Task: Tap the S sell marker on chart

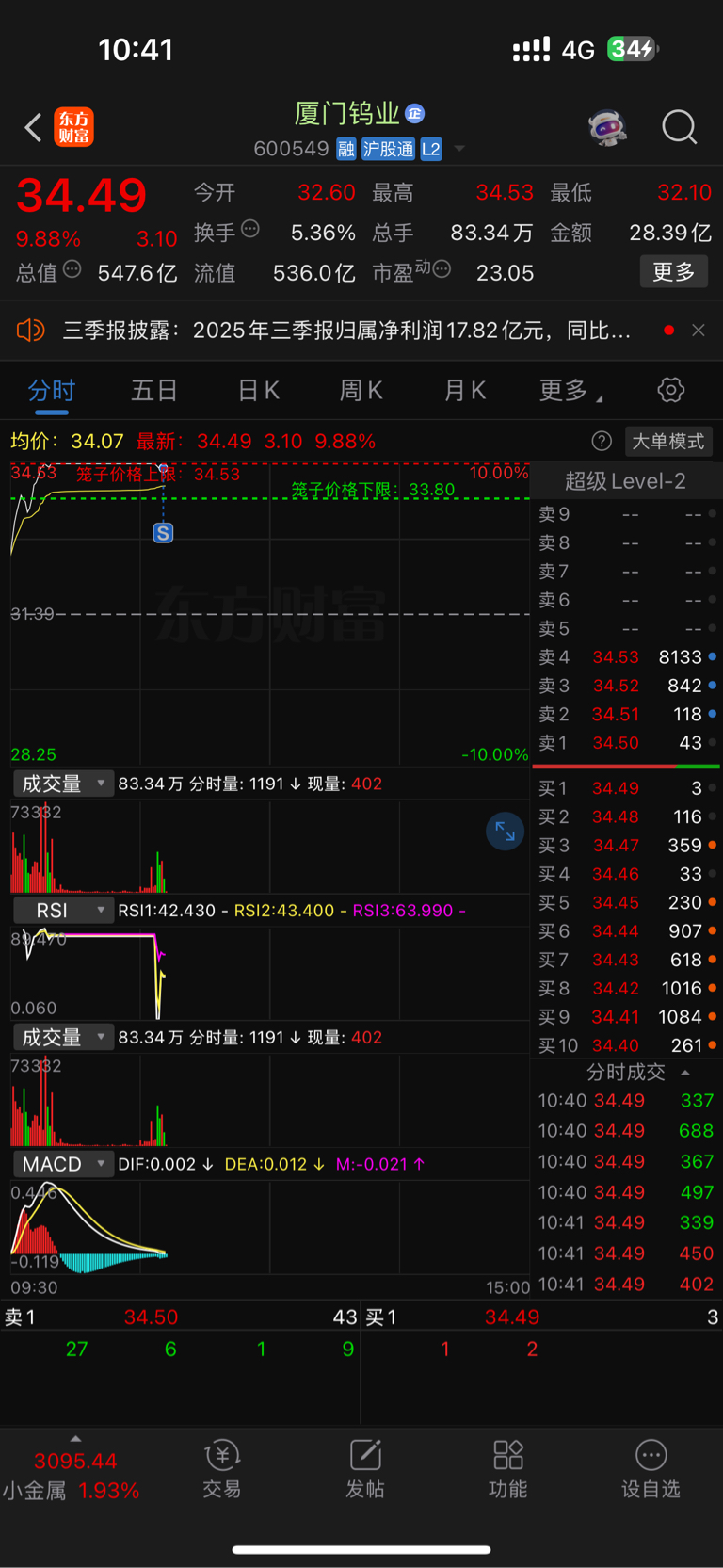Action: tap(163, 533)
